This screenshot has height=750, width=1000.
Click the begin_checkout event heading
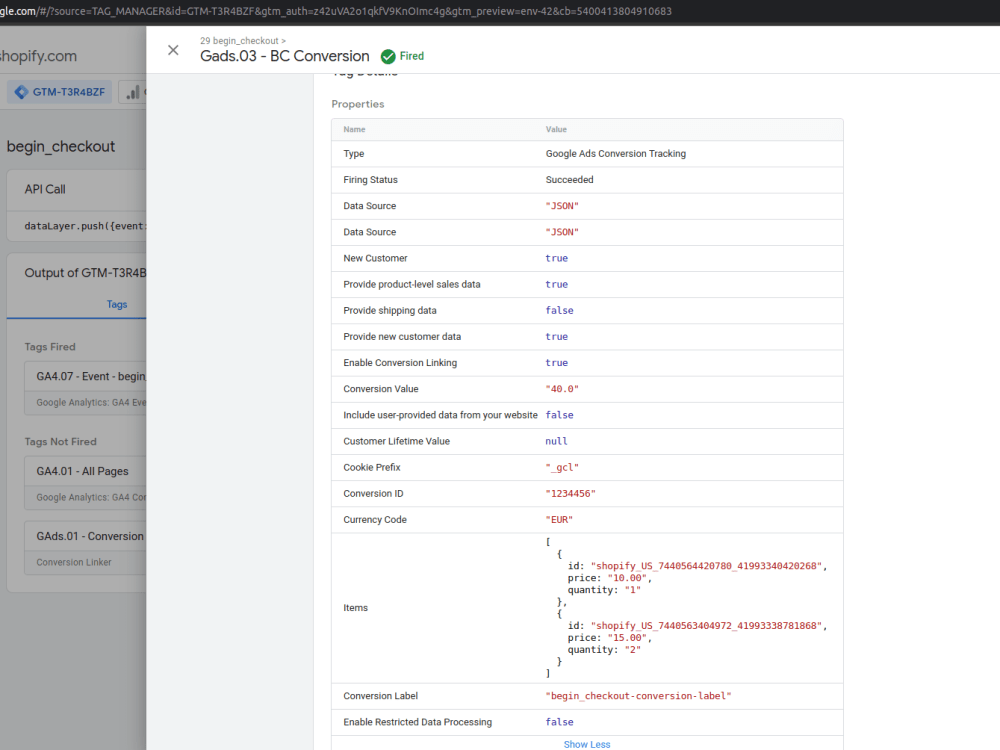(x=61, y=147)
